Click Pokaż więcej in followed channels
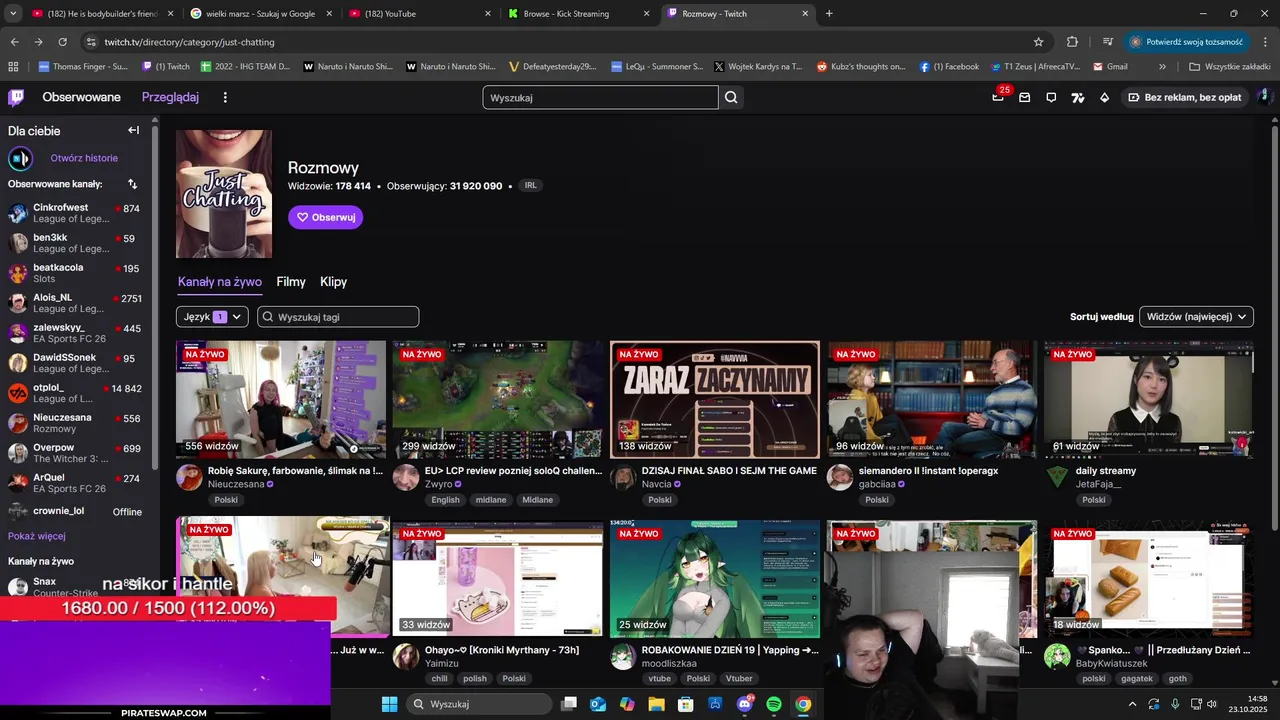Image resolution: width=1280 pixels, height=720 pixels. (37, 536)
